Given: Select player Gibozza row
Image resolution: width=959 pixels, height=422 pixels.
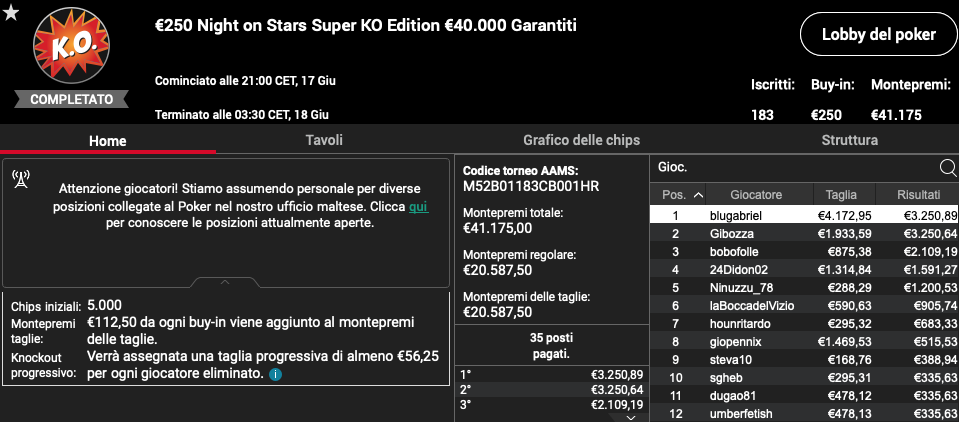Looking at the screenshot, I should pos(804,234).
